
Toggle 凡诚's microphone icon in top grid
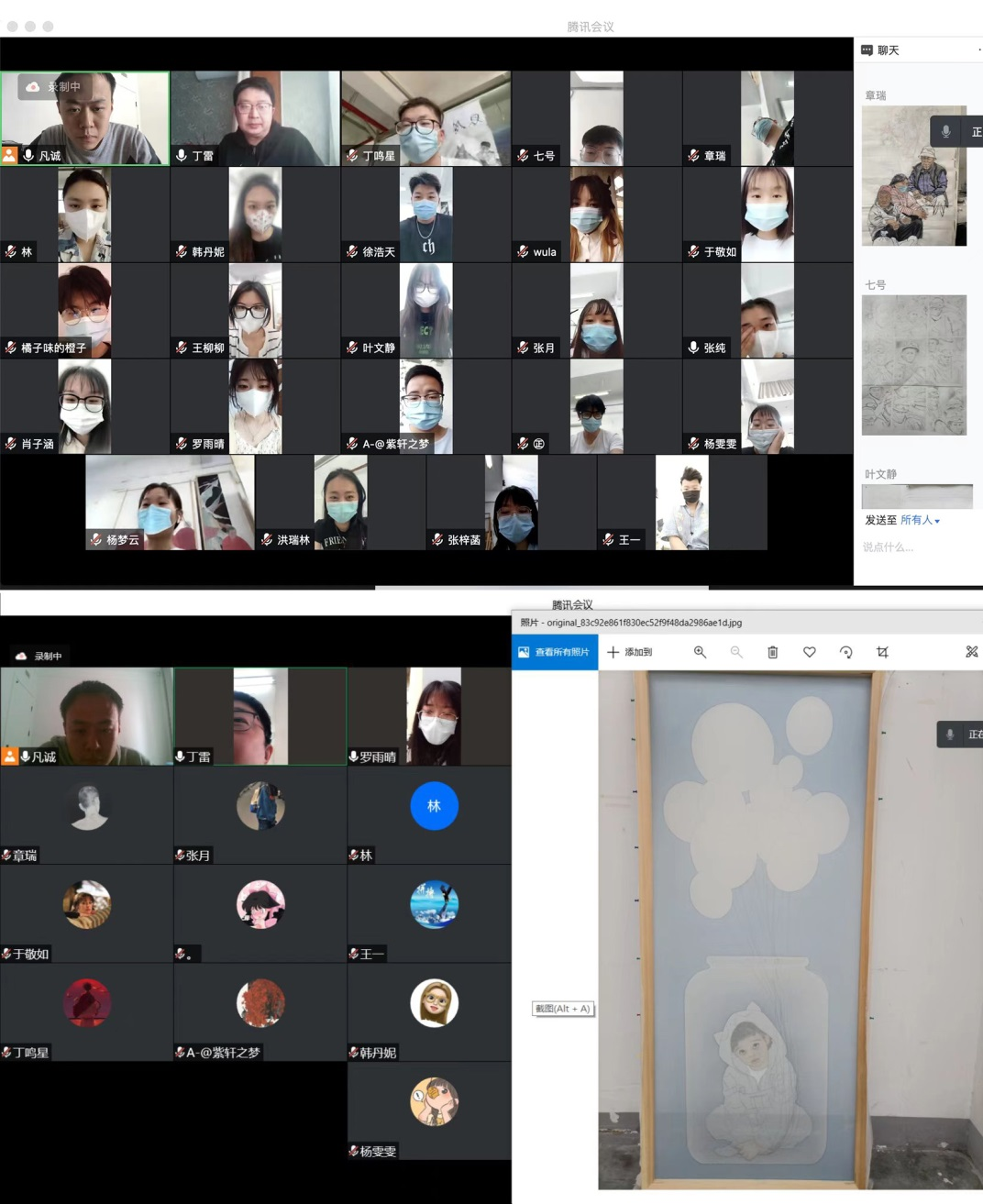click(x=29, y=156)
